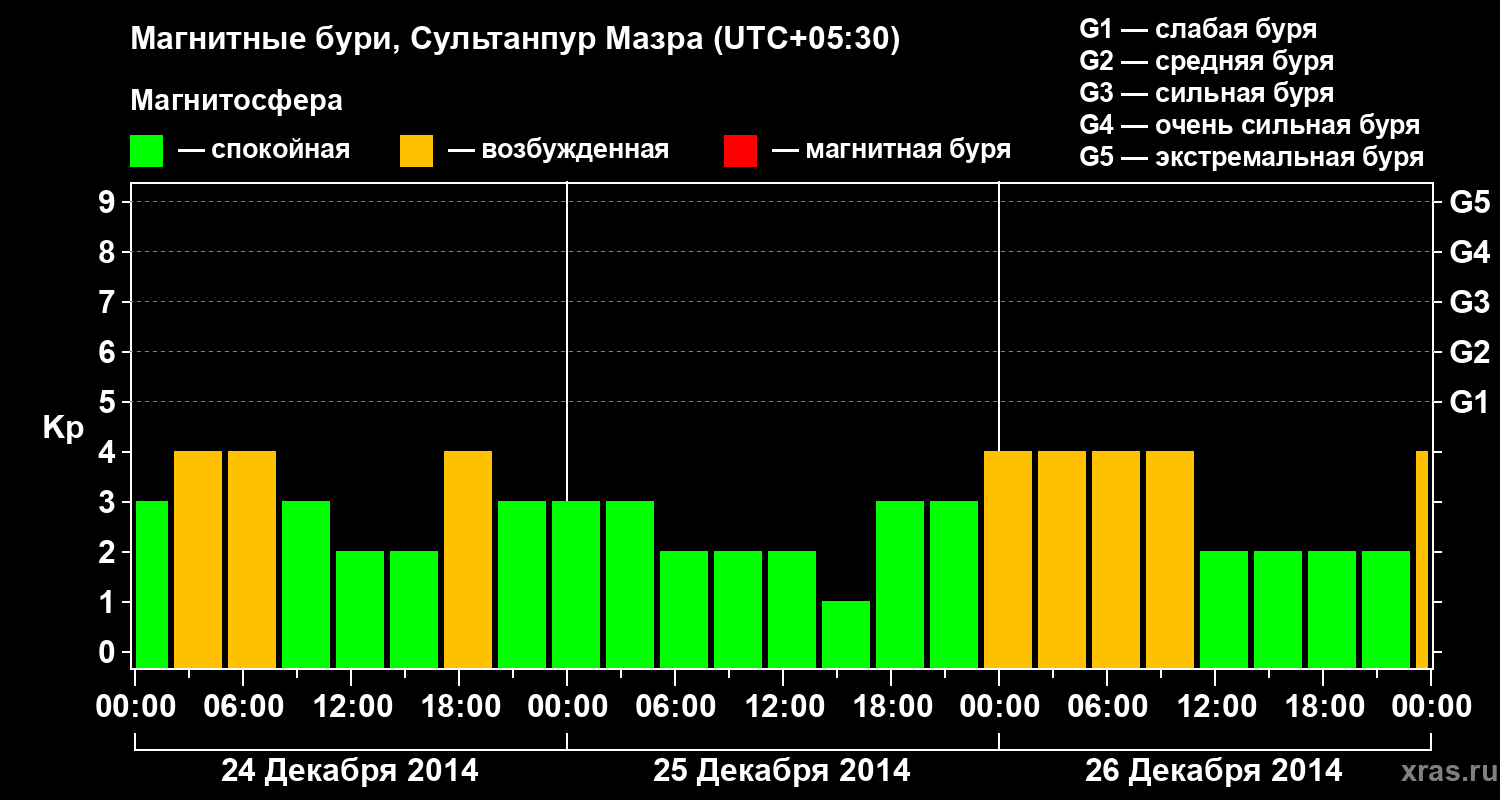Click the red 'магнитная буря' legend swatch
Screen dimensions: 1500x800
point(740,151)
